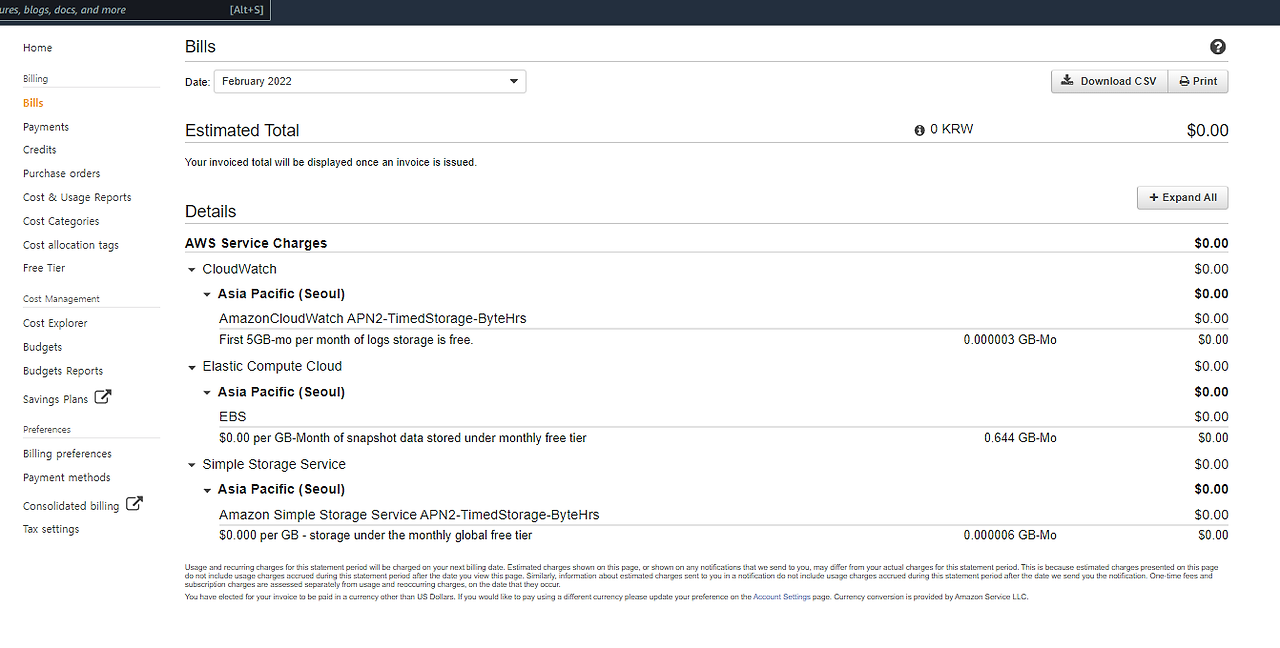This screenshot has width=1280, height=648.
Task: Collapse the Elastic Compute Cloud section
Action: click(x=192, y=368)
